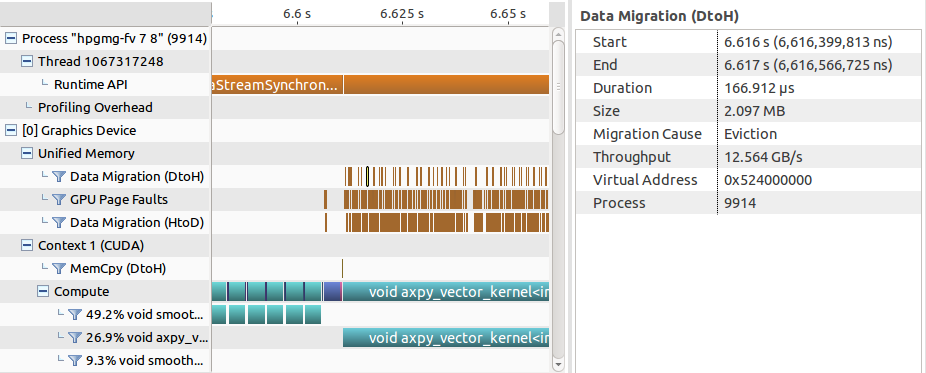Screen dimensions: 926x373
Task: Click the scrollbar down arrow
Action: [x=558, y=364]
